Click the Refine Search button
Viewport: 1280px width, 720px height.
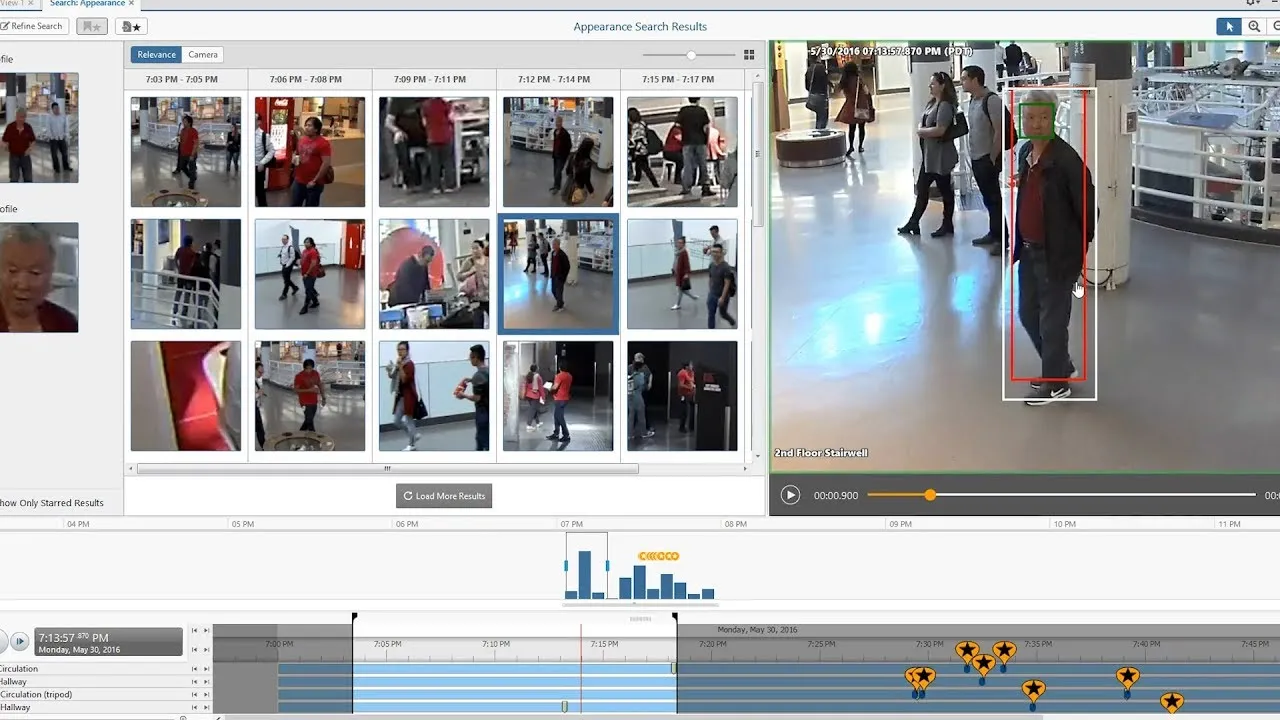34,26
